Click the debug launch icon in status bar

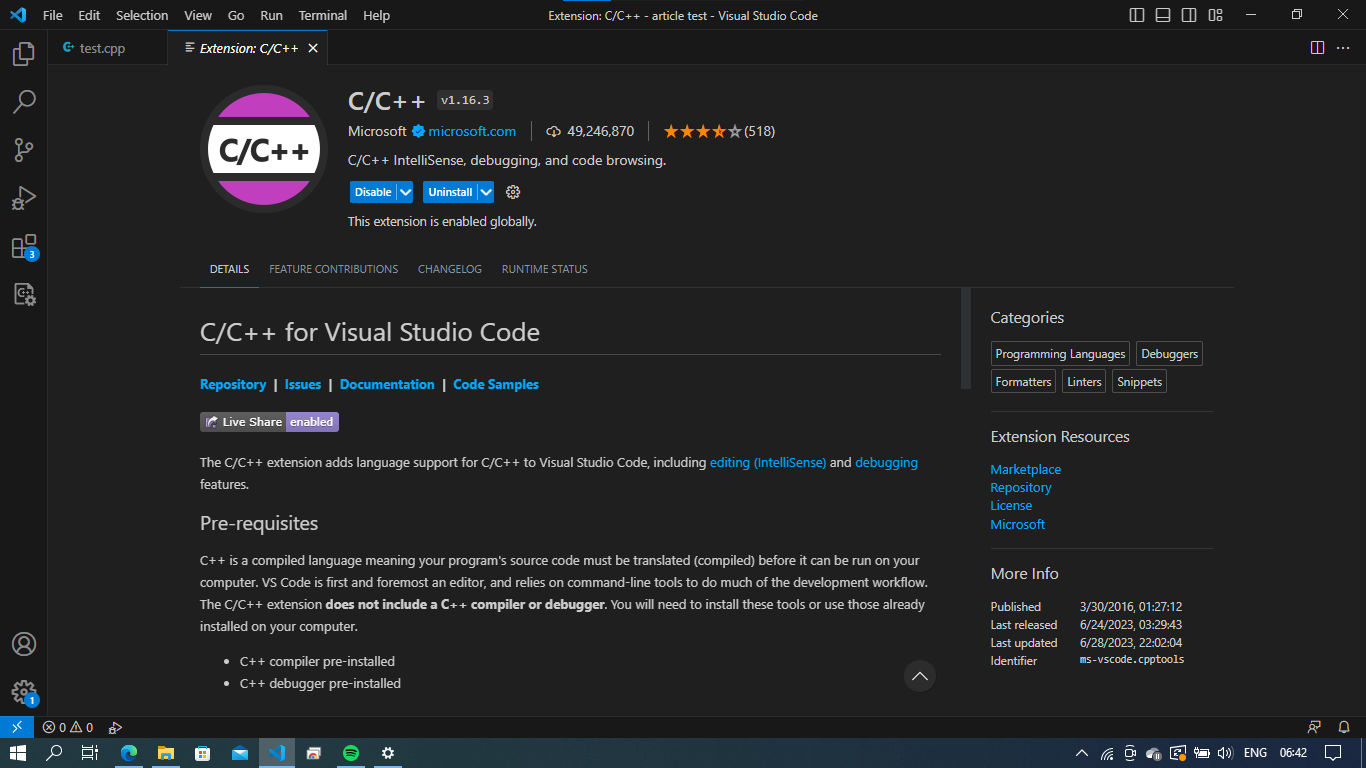pos(115,727)
